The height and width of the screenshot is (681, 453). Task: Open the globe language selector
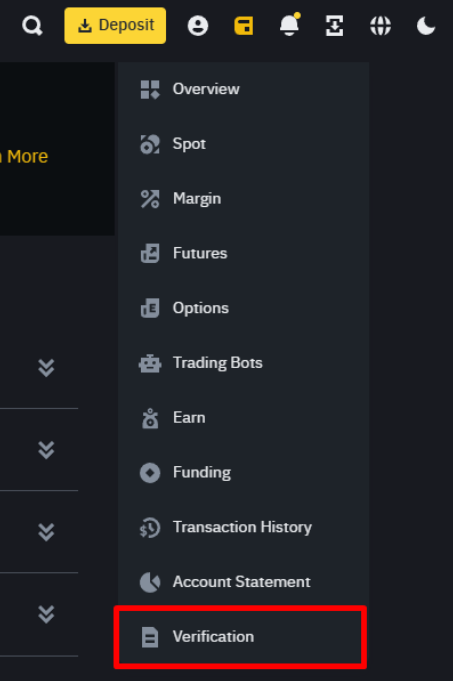pyautogui.click(x=380, y=26)
